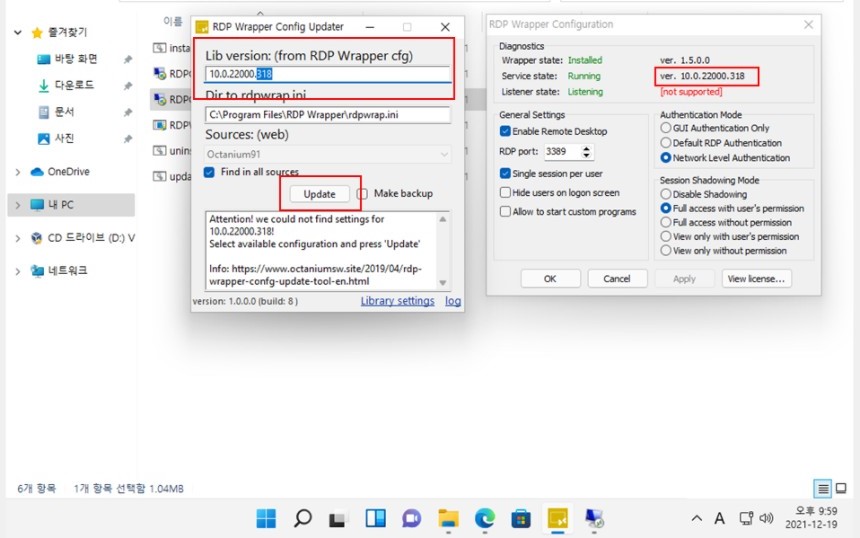Switch to RDP Wrapper Configuration taskbar icon
The width and height of the screenshot is (860, 538).
point(594,518)
